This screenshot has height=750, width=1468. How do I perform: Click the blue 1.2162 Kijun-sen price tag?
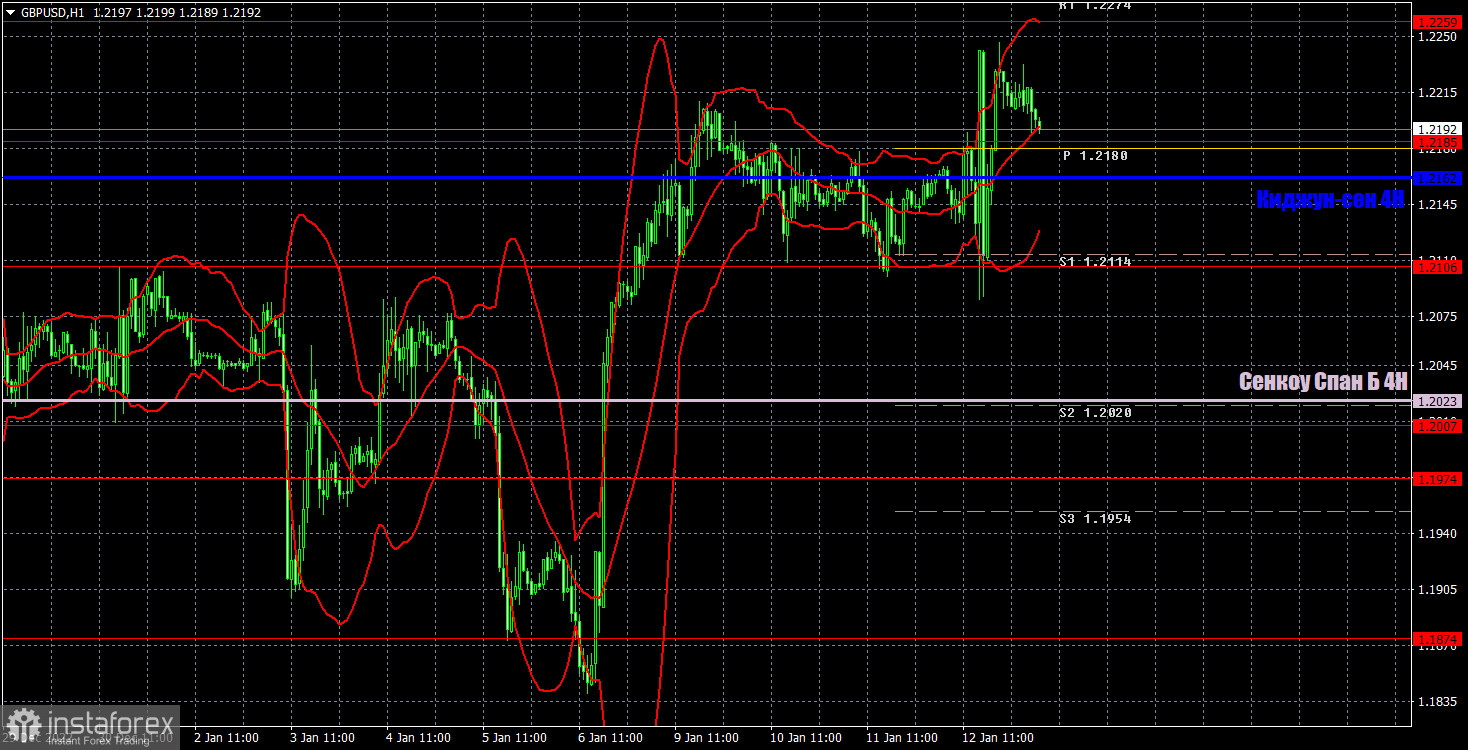click(x=1438, y=178)
